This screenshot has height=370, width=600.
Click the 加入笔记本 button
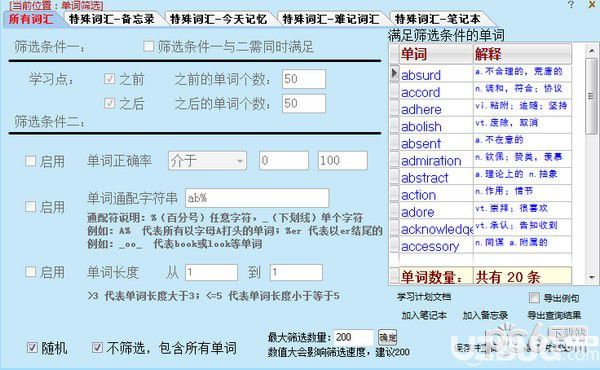pos(424,315)
